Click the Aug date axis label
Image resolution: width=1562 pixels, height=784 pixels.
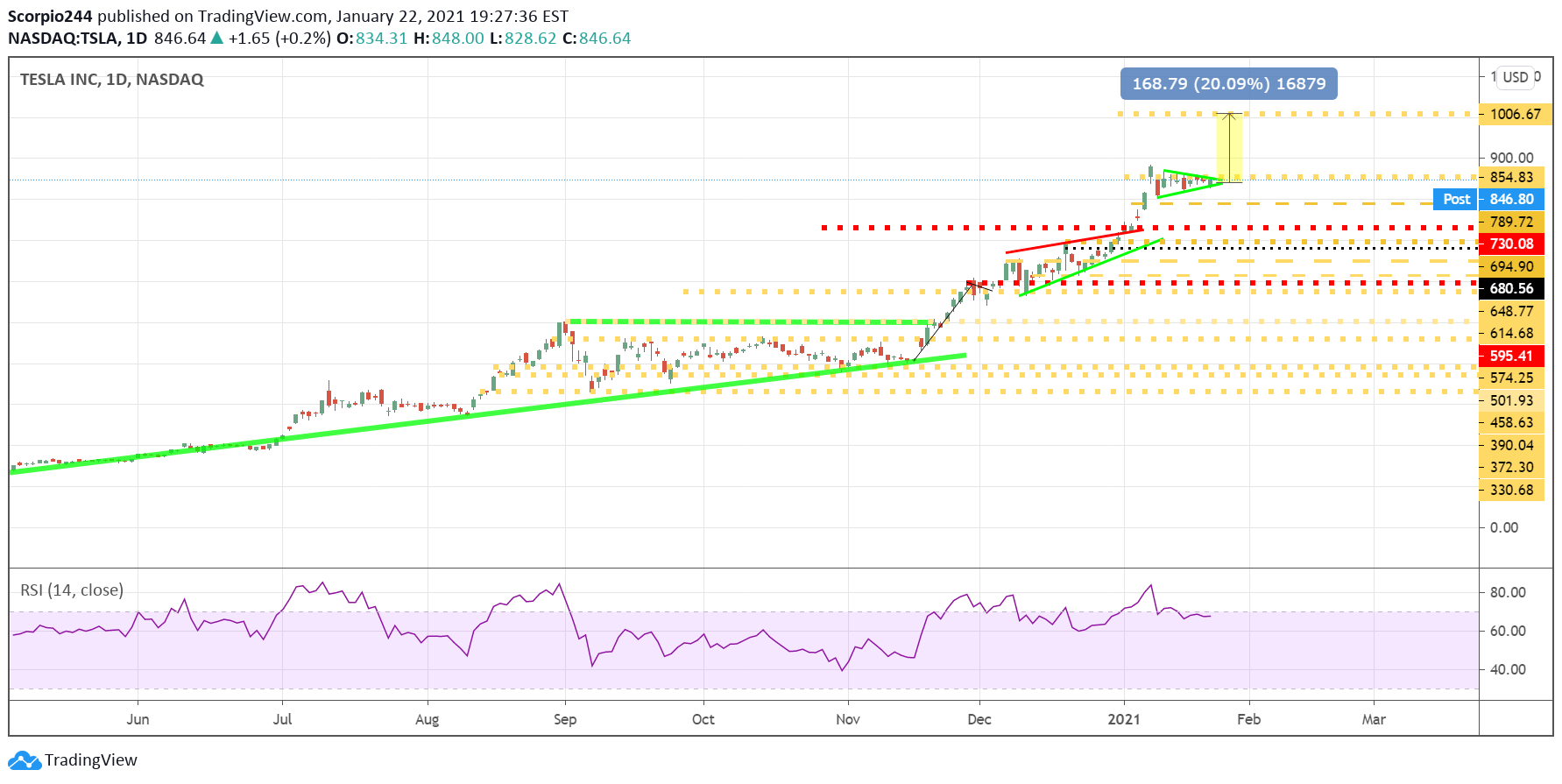(x=427, y=719)
